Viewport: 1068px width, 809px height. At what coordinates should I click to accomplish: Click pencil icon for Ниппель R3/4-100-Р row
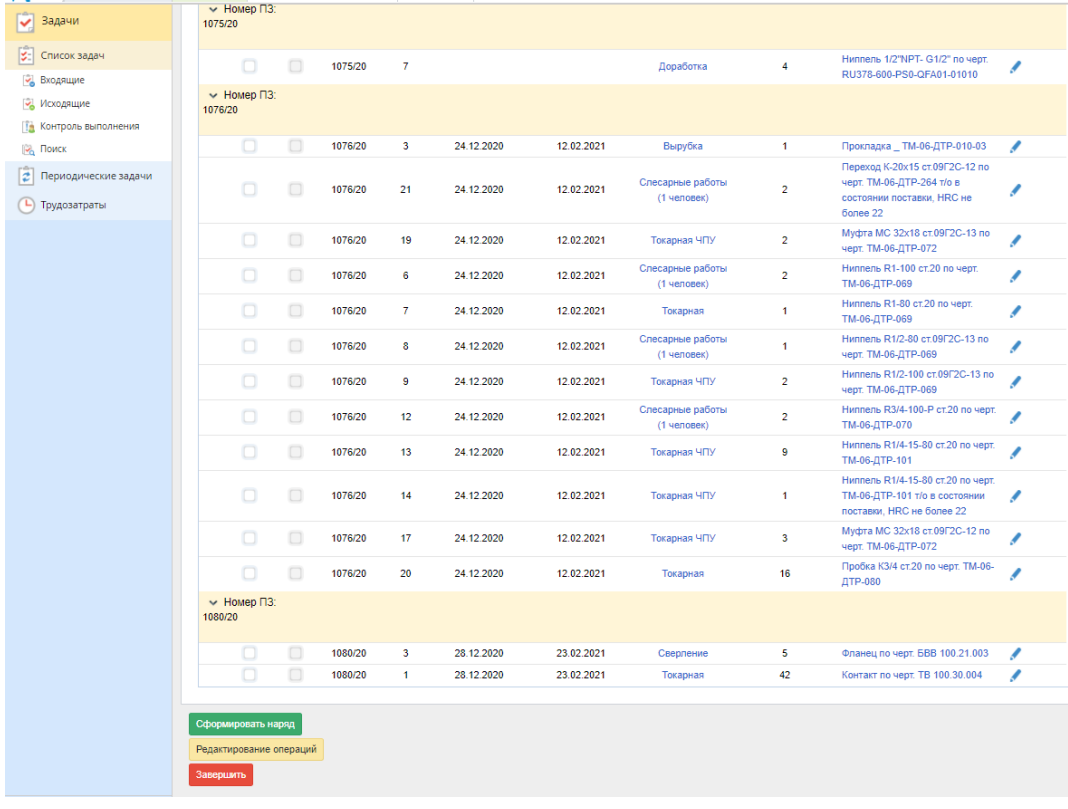coord(1016,417)
